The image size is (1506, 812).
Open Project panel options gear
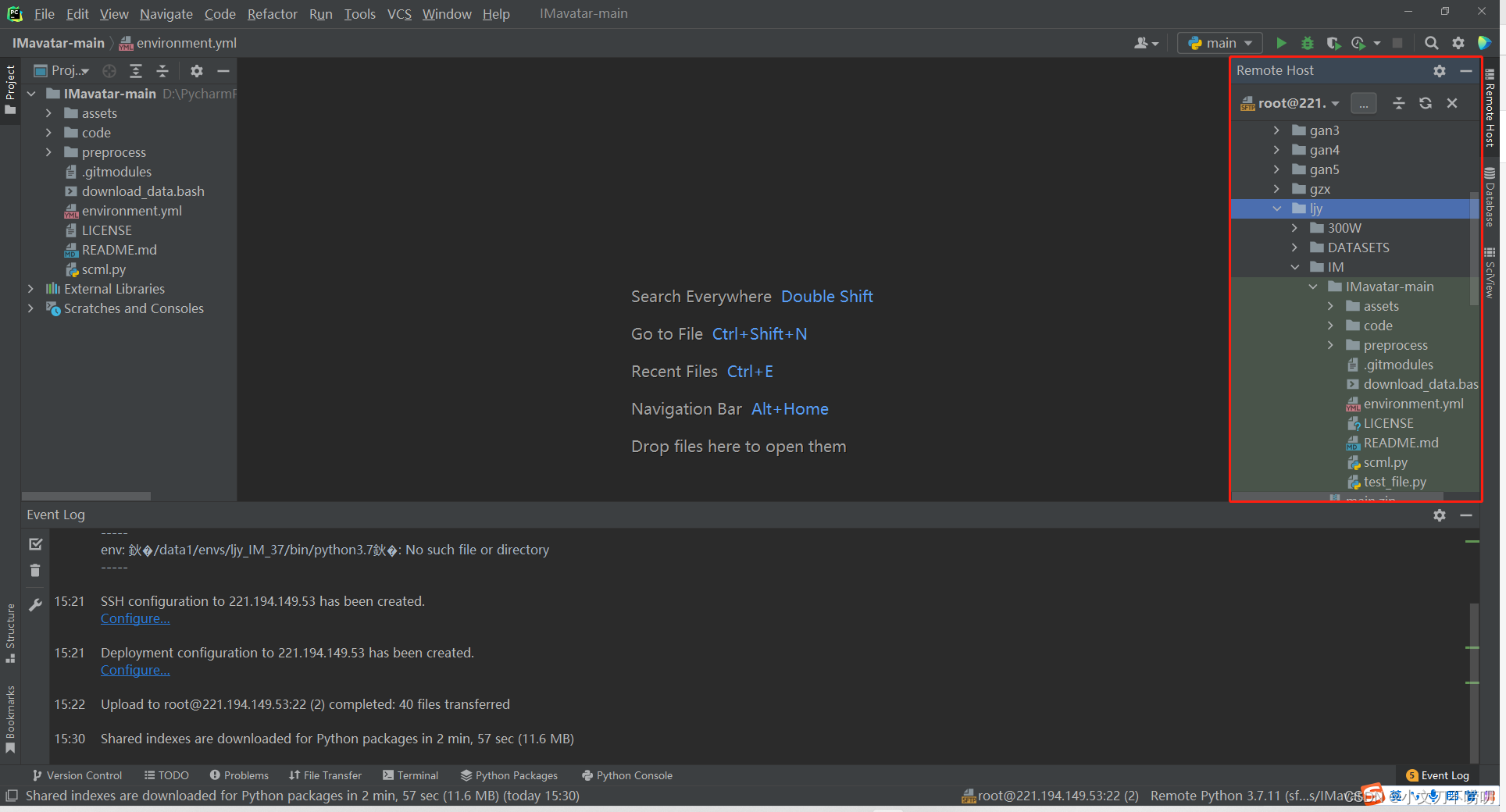[x=197, y=71]
